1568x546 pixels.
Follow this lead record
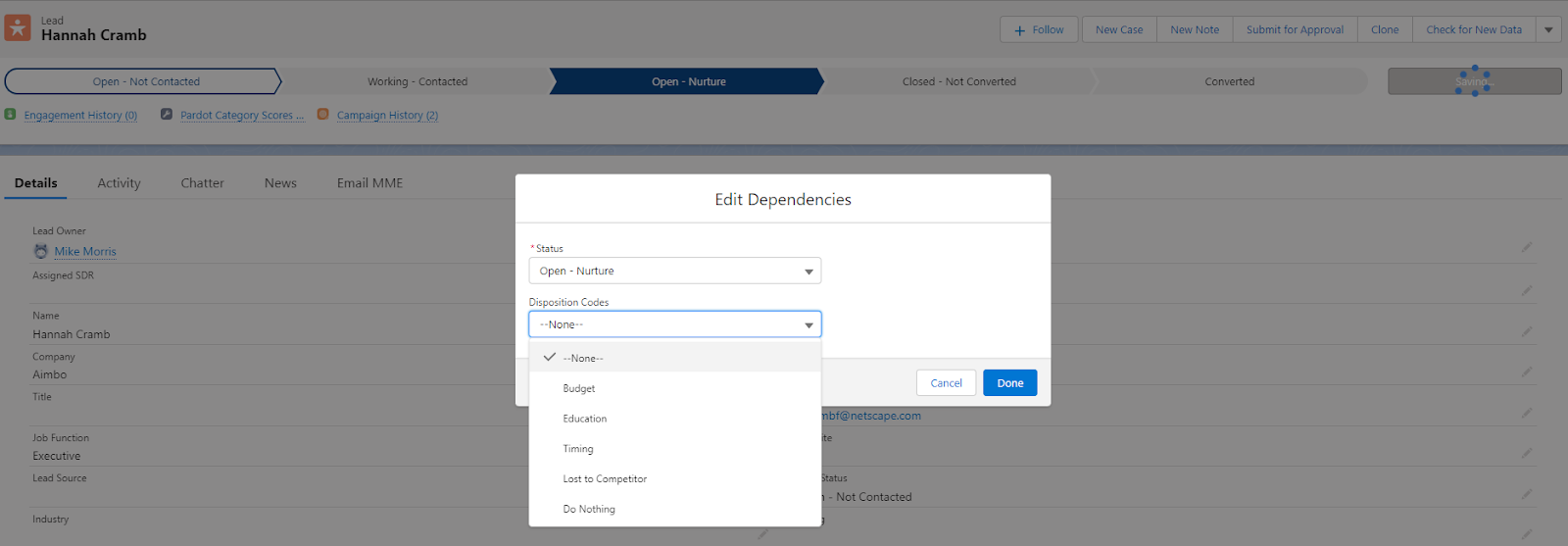point(1039,29)
